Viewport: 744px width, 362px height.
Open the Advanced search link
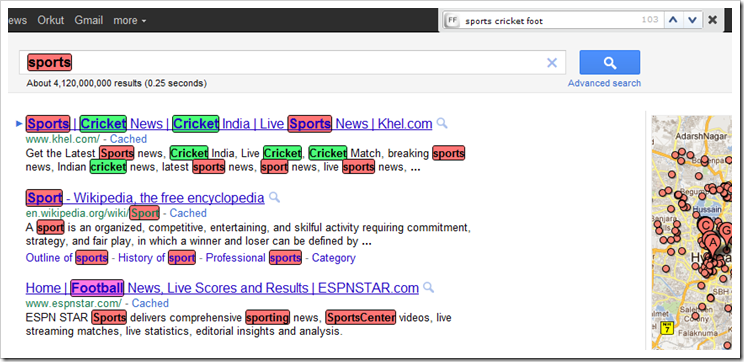[x=604, y=83]
